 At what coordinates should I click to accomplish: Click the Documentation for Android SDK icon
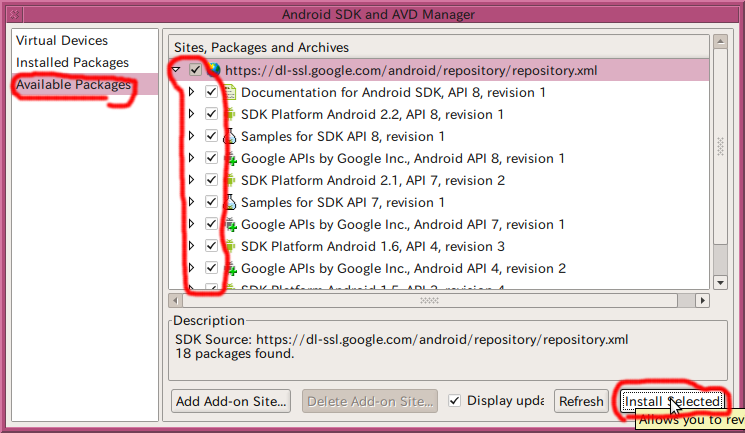click(230, 92)
